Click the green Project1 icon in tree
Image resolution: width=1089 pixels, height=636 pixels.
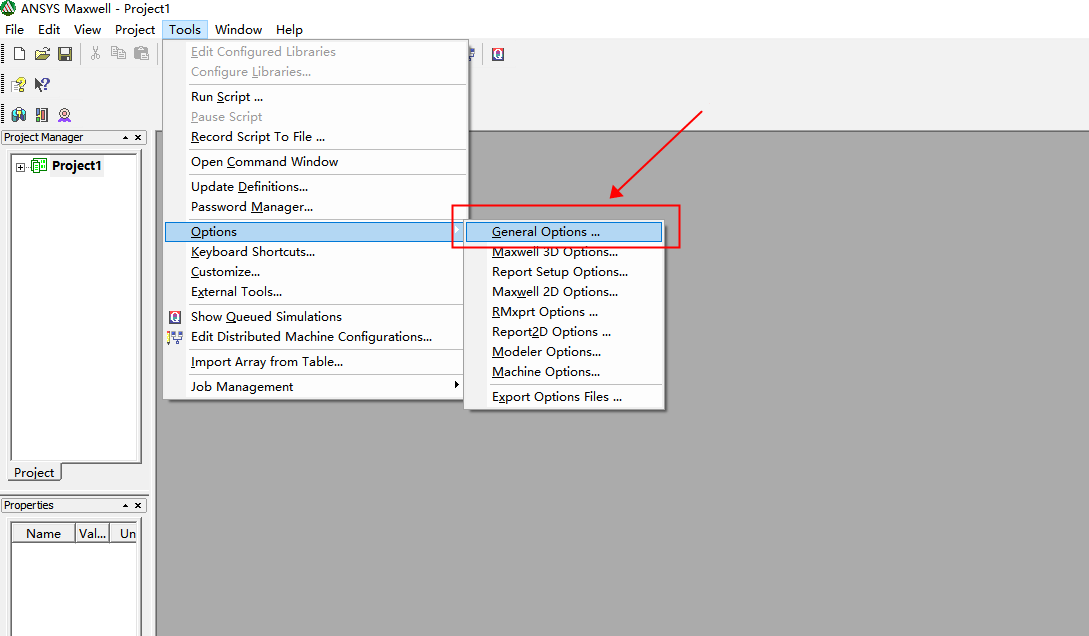pyautogui.click(x=40, y=166)
